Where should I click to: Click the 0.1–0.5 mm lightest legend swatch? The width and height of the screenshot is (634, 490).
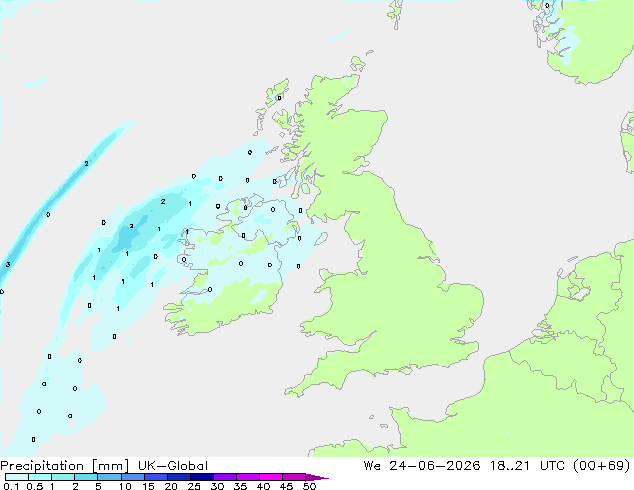tap(17, 477)
